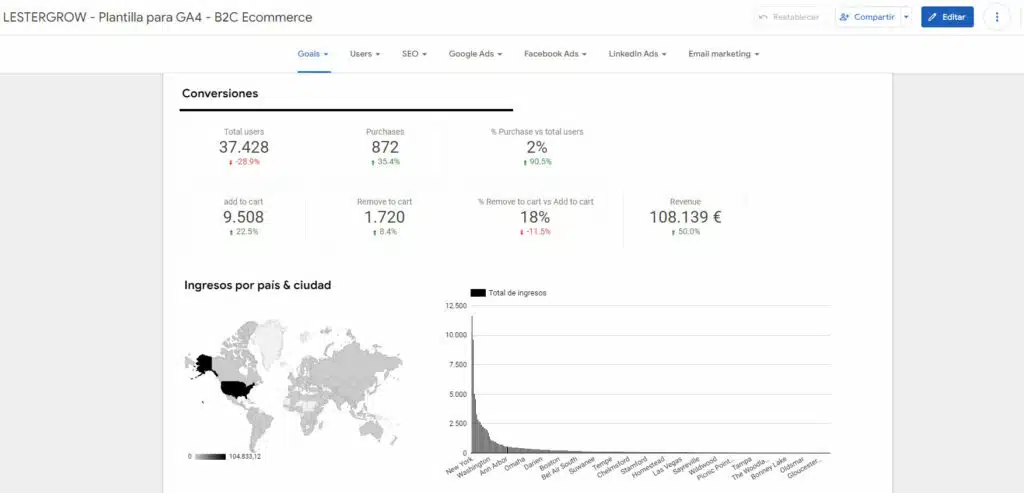Click the 22.5% add to cart change
The height and width of the screenshot is (493, 1024).
[244, 232]
